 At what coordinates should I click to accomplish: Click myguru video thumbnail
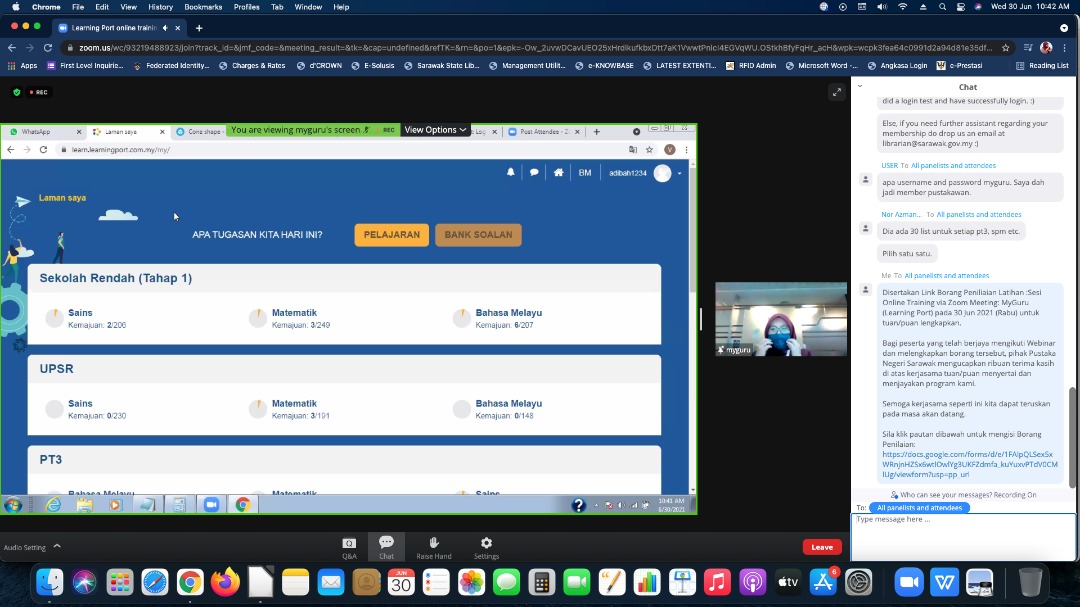pos(781,319)
